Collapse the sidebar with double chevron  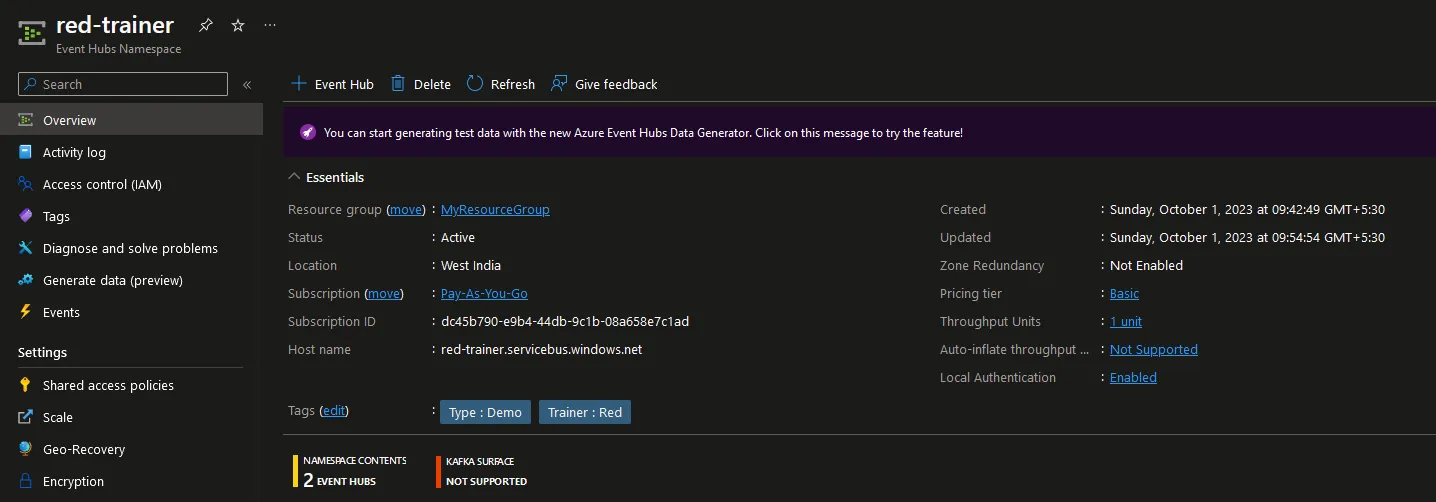pos(247,85)
